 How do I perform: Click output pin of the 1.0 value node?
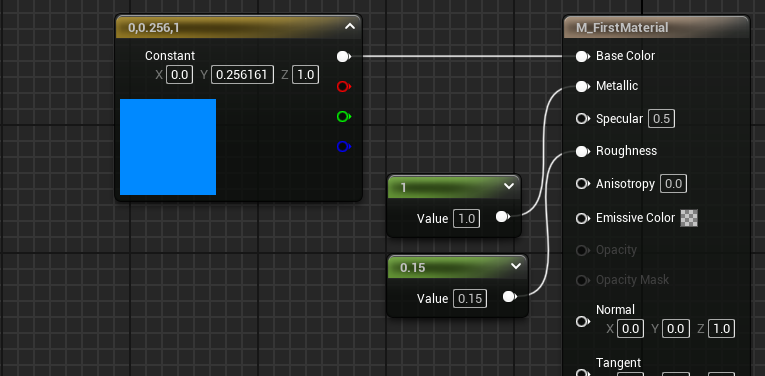(x=503, y=217)
